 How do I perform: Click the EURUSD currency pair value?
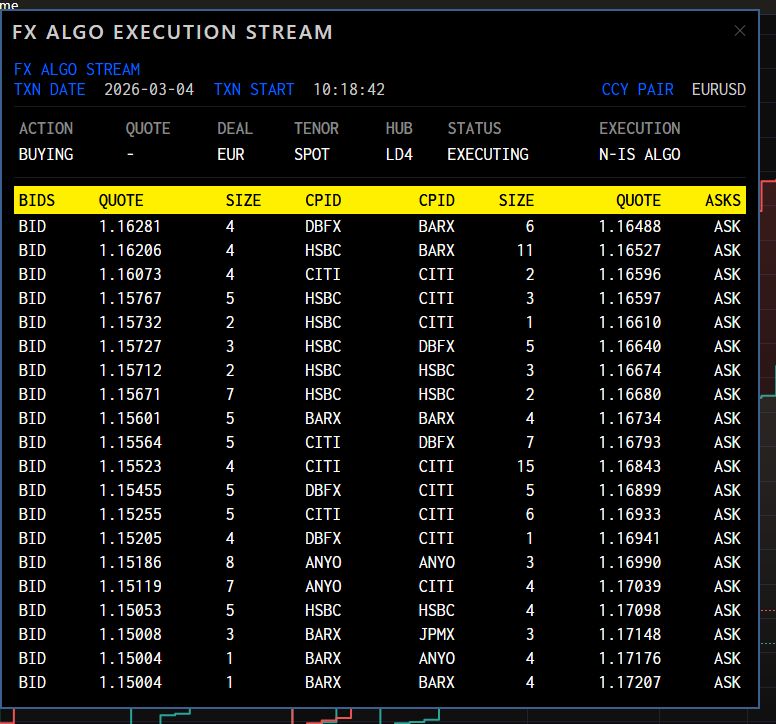coord(718,90)
